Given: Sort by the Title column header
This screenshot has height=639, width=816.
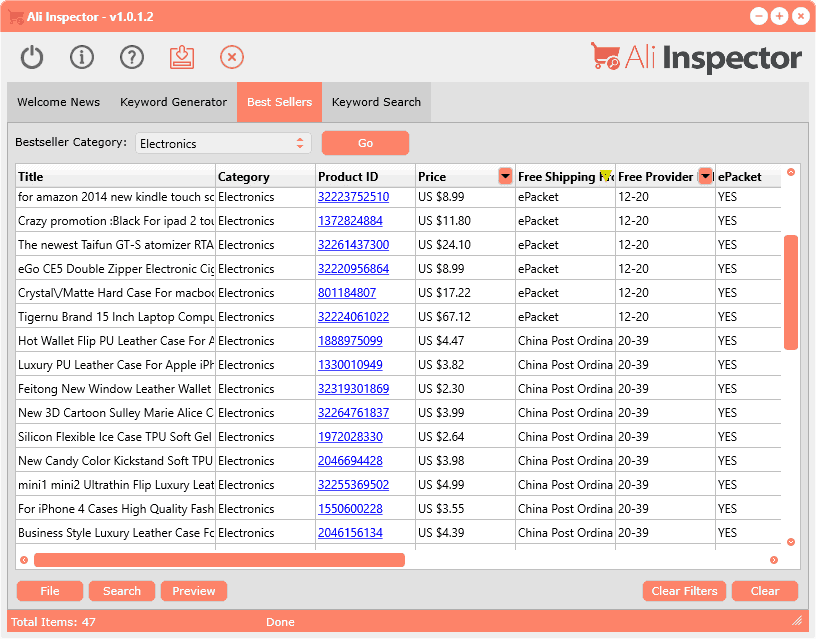Looking at the screenshot, I should pos(116,176).
